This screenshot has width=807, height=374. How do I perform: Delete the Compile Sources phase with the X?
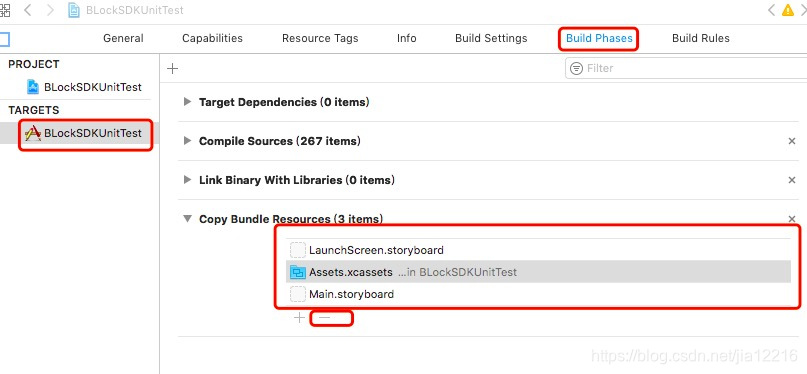[792, 141]
